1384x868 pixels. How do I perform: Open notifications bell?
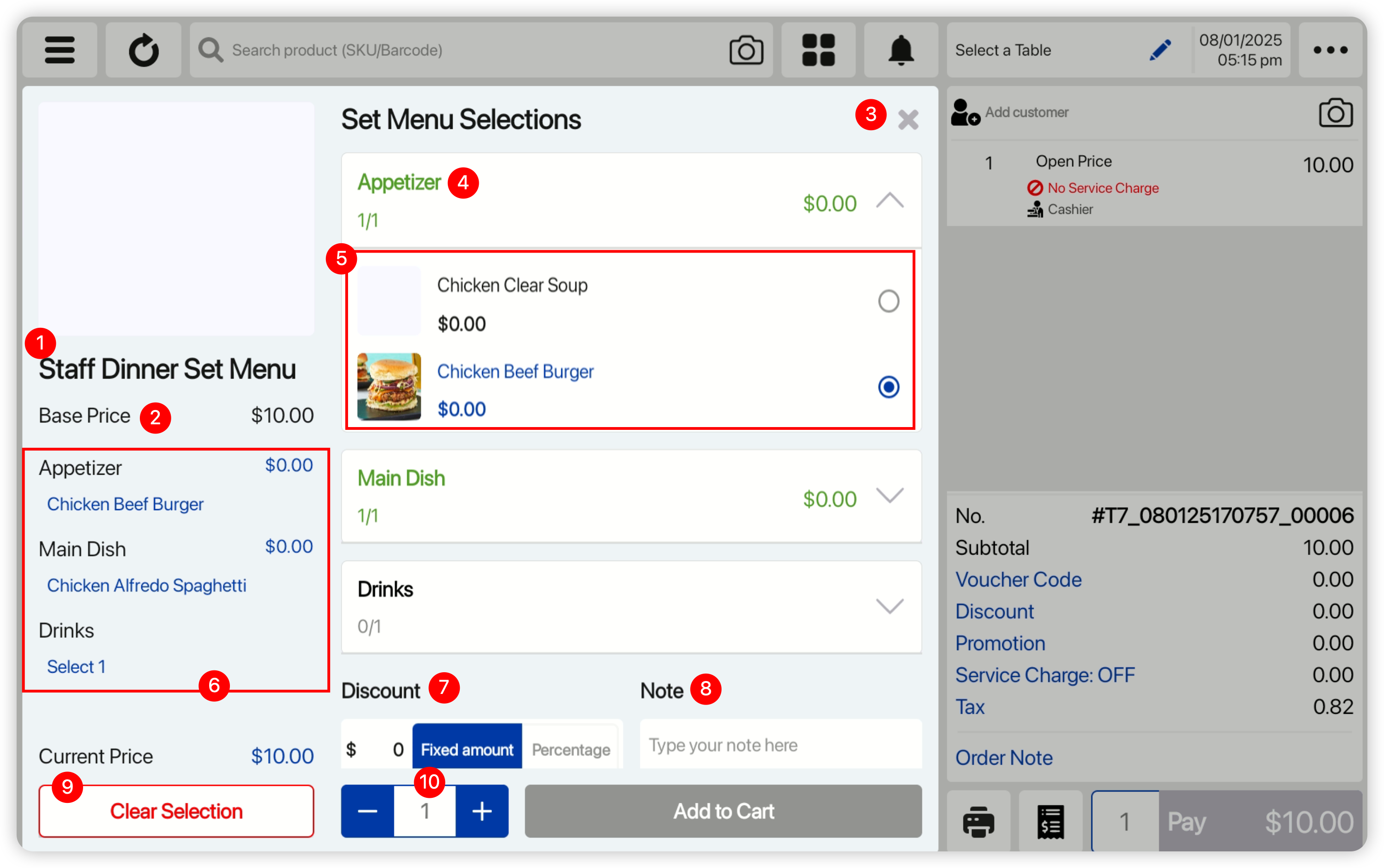(901, 50)
